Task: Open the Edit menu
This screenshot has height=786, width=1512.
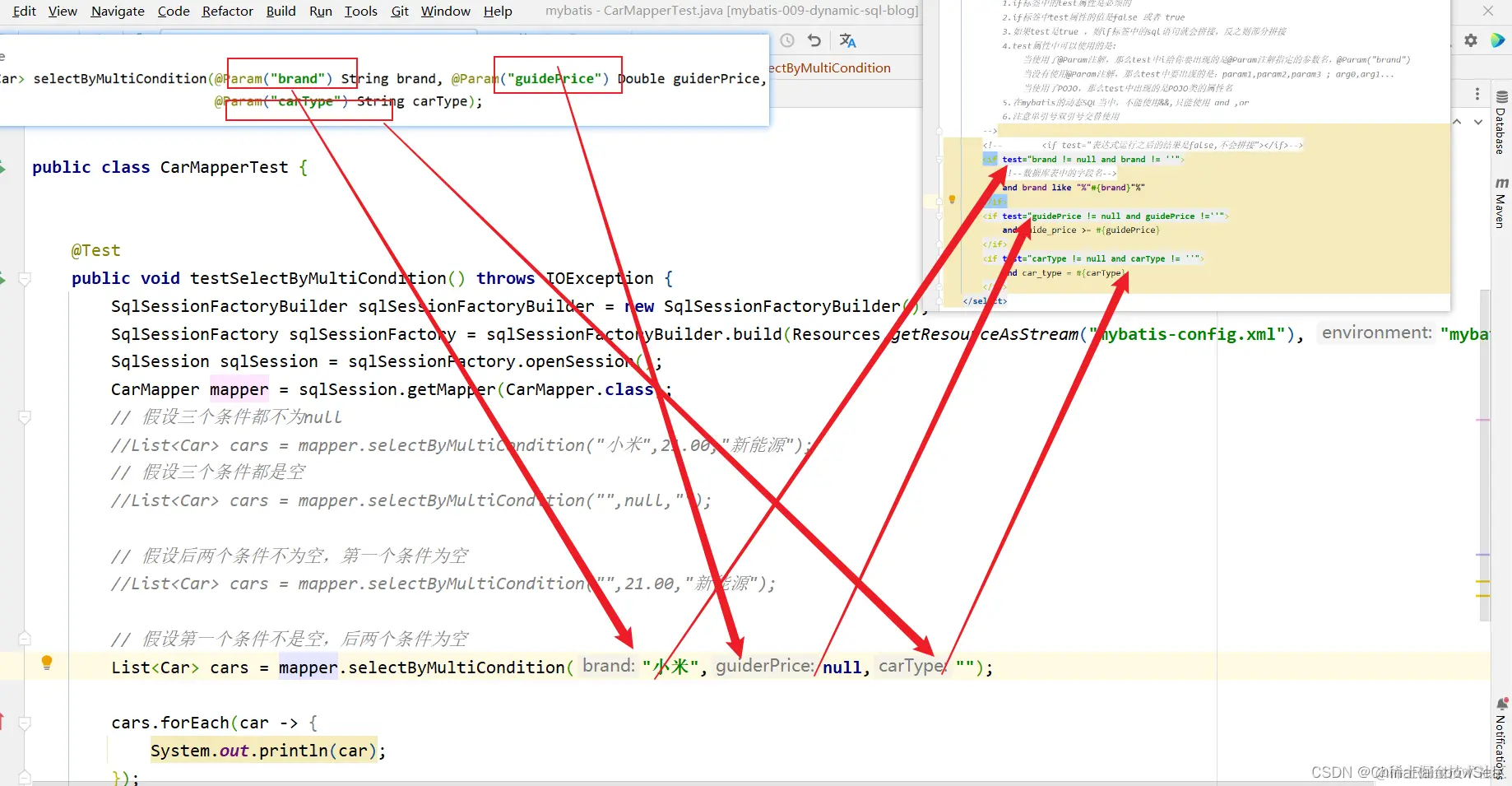Action: pos(24,11)
